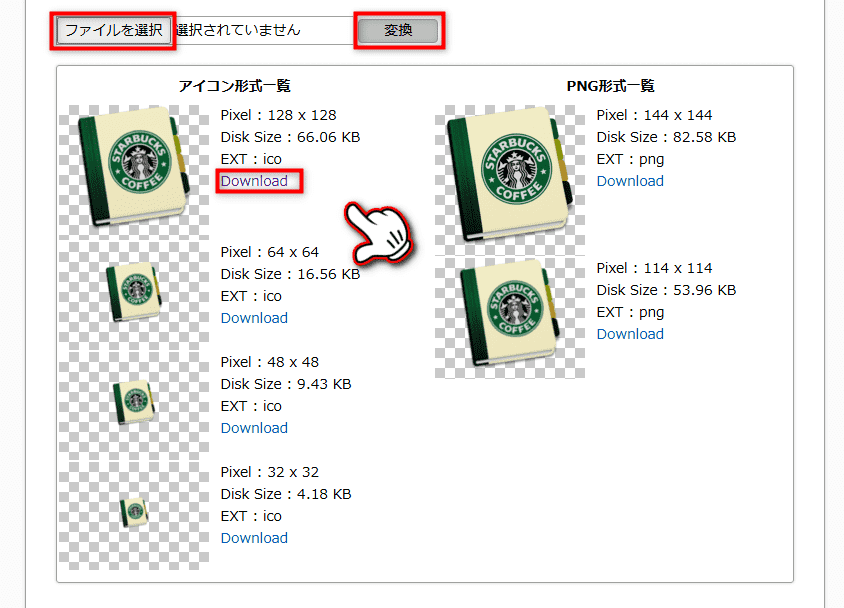Click the PNG形式一覧 heading
The image size is (844, 608).
point(610,86)
